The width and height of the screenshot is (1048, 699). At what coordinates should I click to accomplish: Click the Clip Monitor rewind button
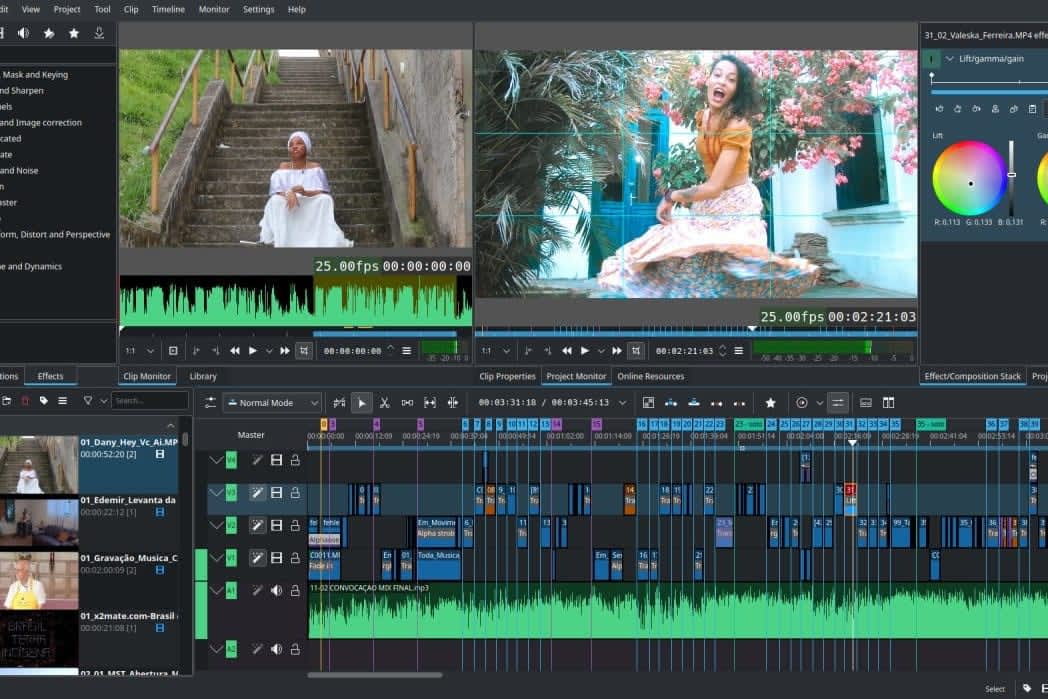tap(235, 351)
